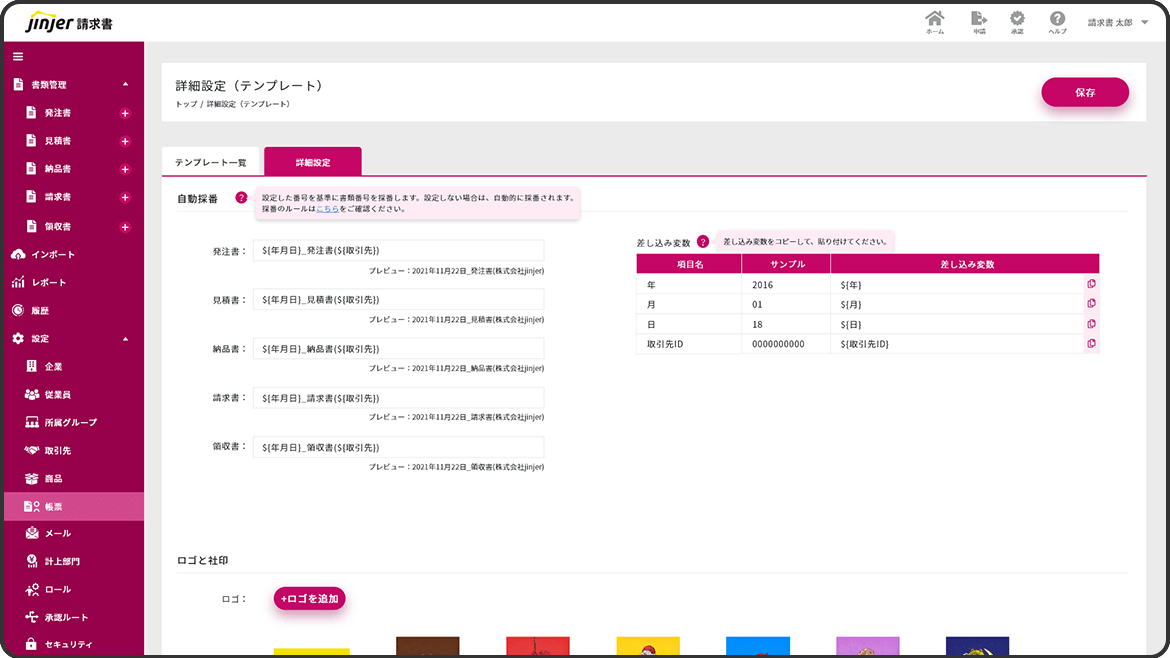Toggle the hamburger sidebar menu
This screenshot has height=658, width=1170.
click(x=18, y=56)
